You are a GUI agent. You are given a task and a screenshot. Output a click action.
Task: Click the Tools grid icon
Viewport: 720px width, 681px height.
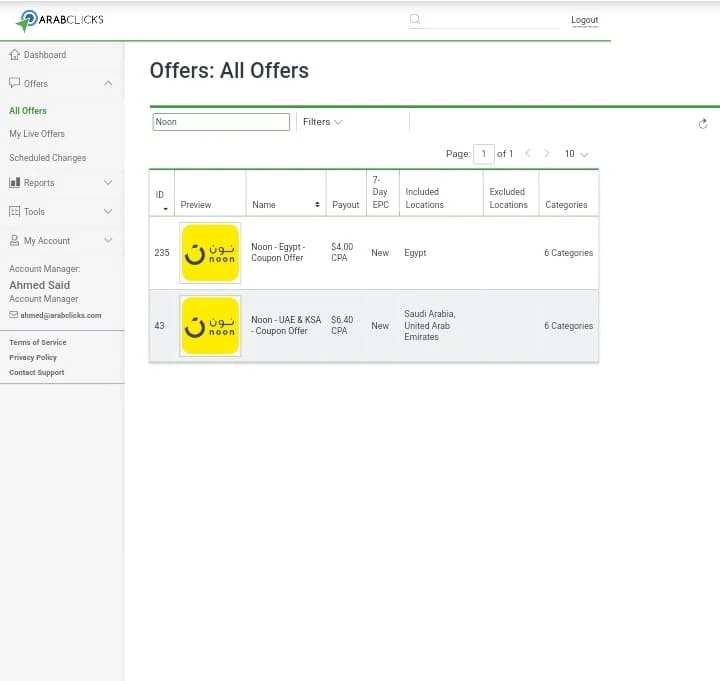tap(15, 211)
